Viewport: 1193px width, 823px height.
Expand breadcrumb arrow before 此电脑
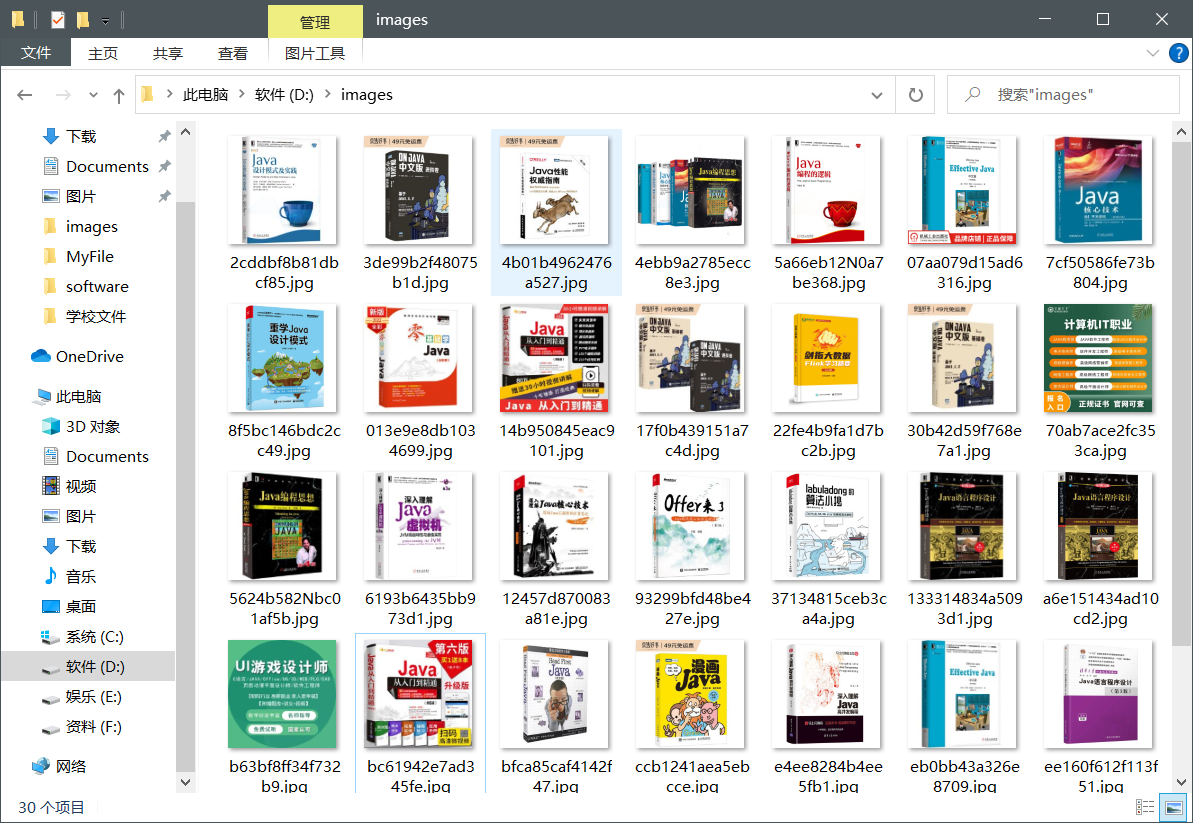pos(169,94)
